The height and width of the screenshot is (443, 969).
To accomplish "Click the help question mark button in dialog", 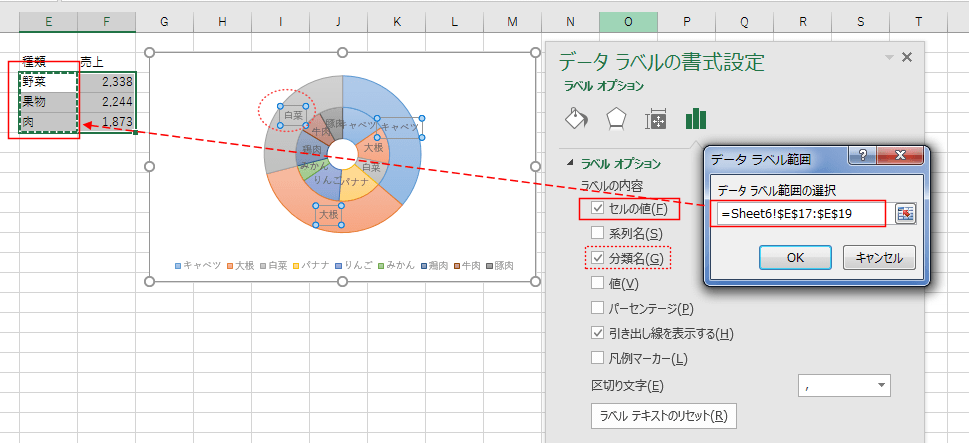I will point(860,157).
